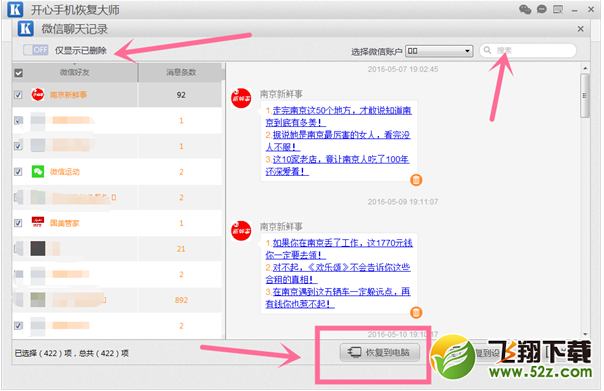Click the chat panel scrollbar thumb
Viewport: 604px width, 391px height.
[x=585, y=96]
